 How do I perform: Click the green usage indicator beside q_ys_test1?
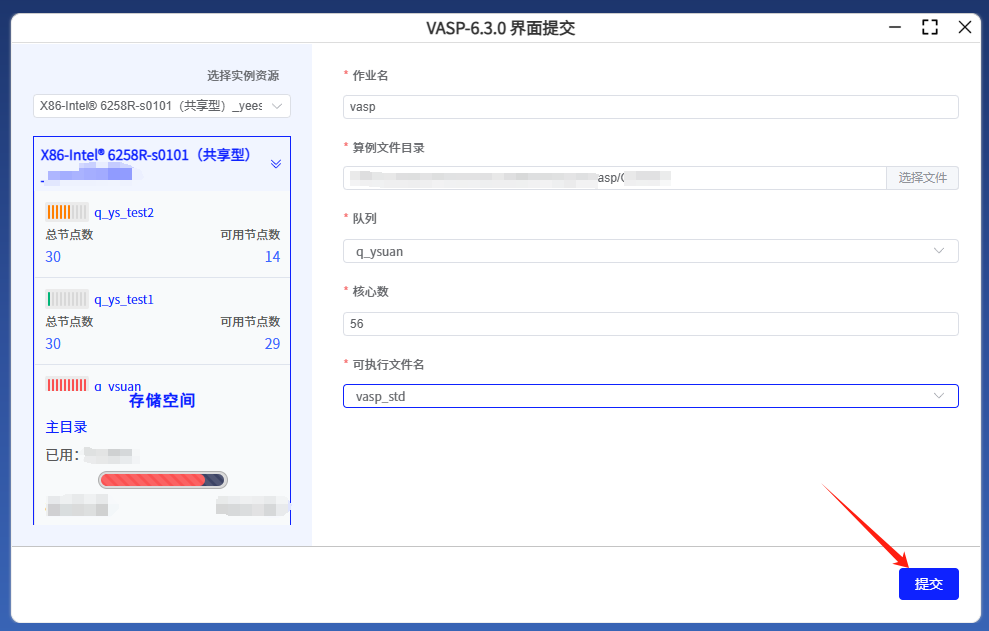[x=66, y=299]
